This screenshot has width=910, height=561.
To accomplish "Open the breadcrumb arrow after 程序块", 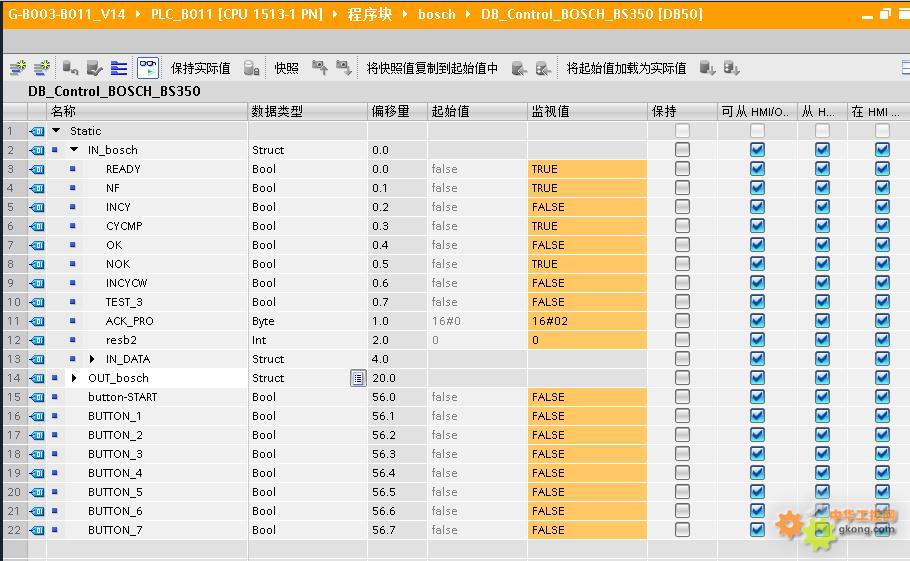I will 405,14.
